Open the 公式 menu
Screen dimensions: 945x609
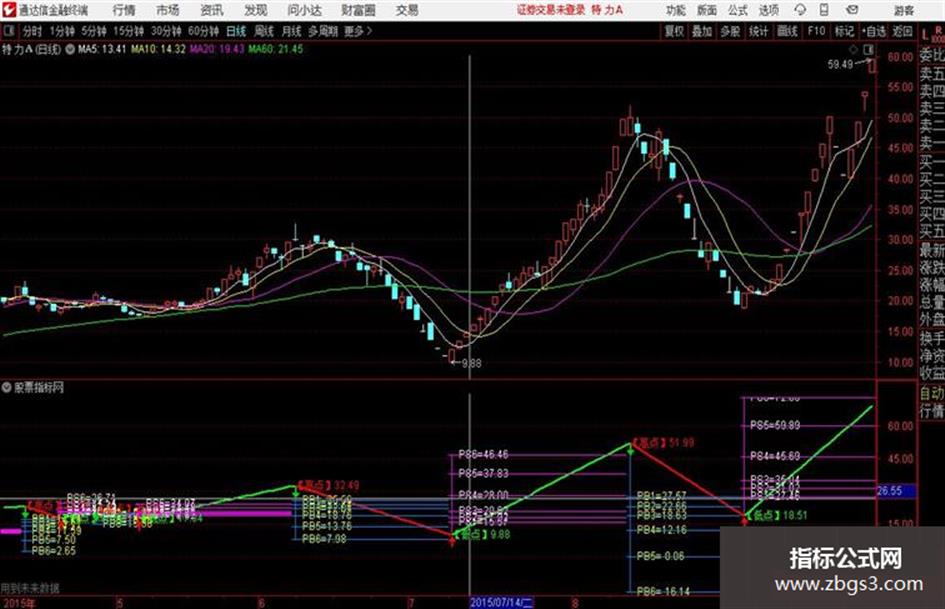click(x=738, y=10)
